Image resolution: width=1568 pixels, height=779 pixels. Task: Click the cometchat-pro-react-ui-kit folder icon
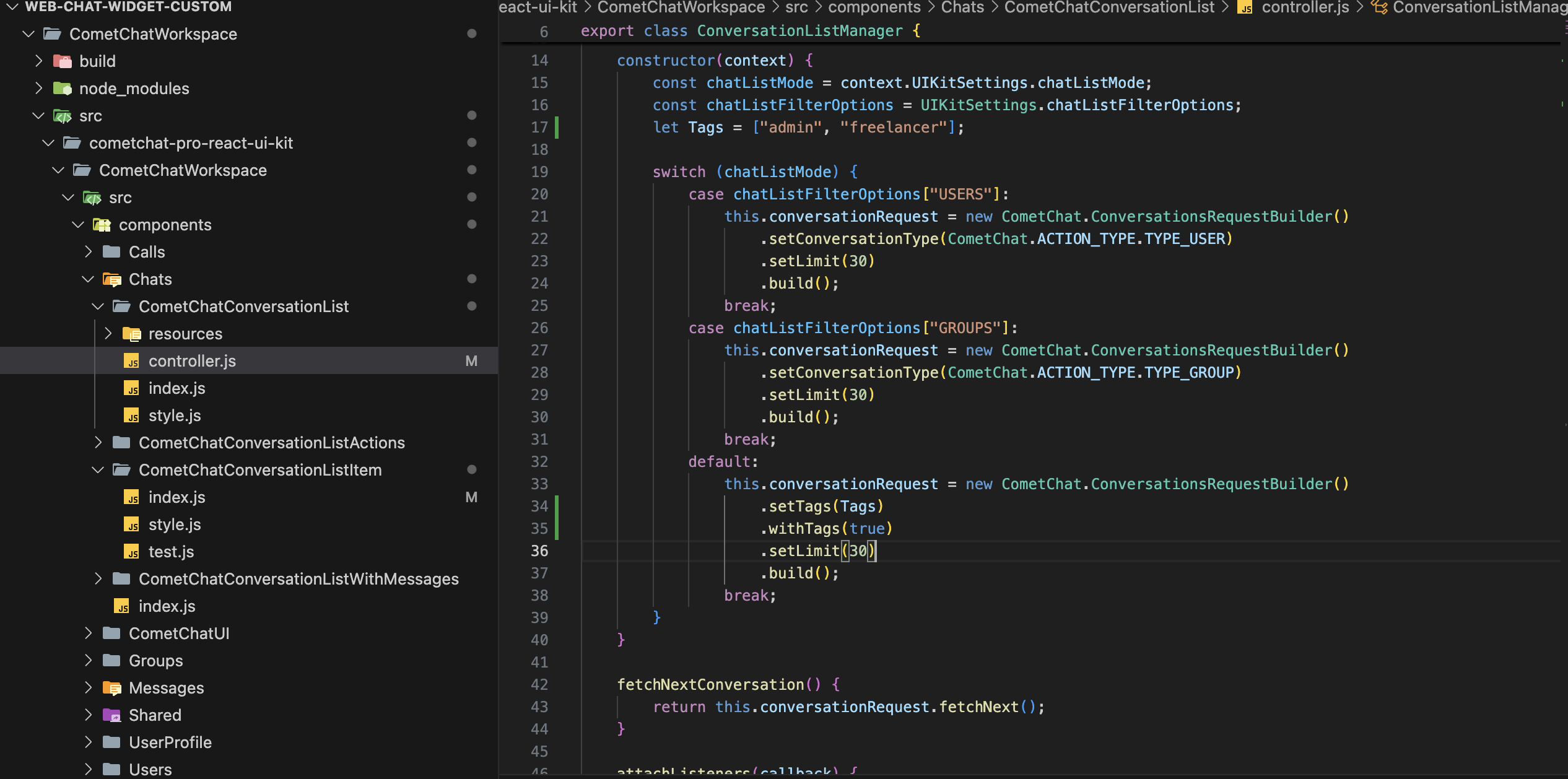click(72, 143)
